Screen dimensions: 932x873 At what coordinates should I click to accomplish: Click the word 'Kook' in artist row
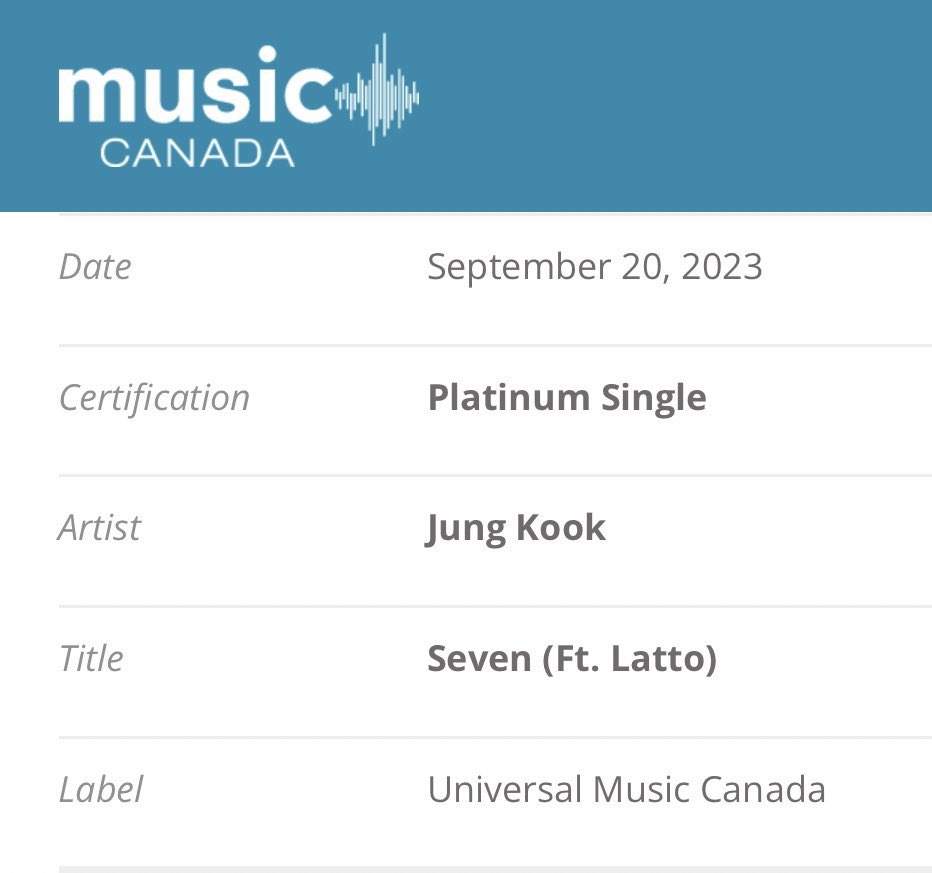tap(561, 528)
